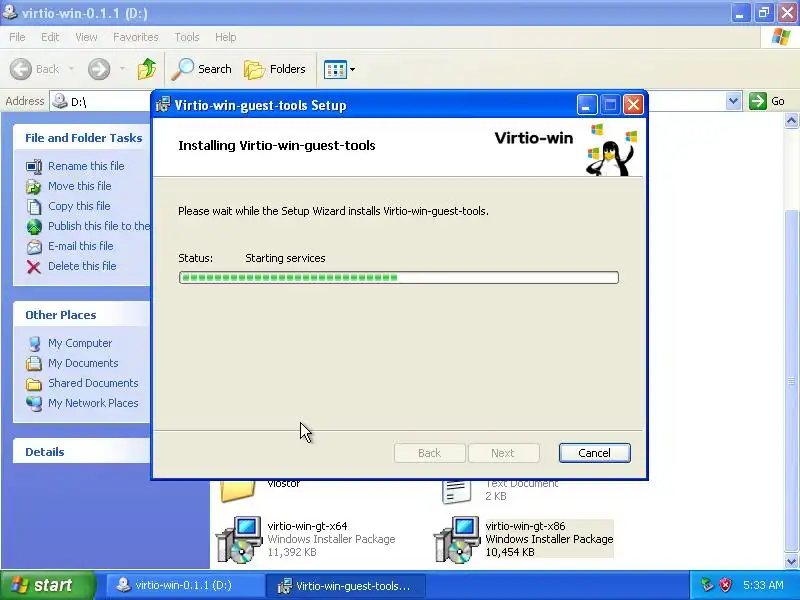
Task: Click the red Delete X icon
Action: click(34, 266)
